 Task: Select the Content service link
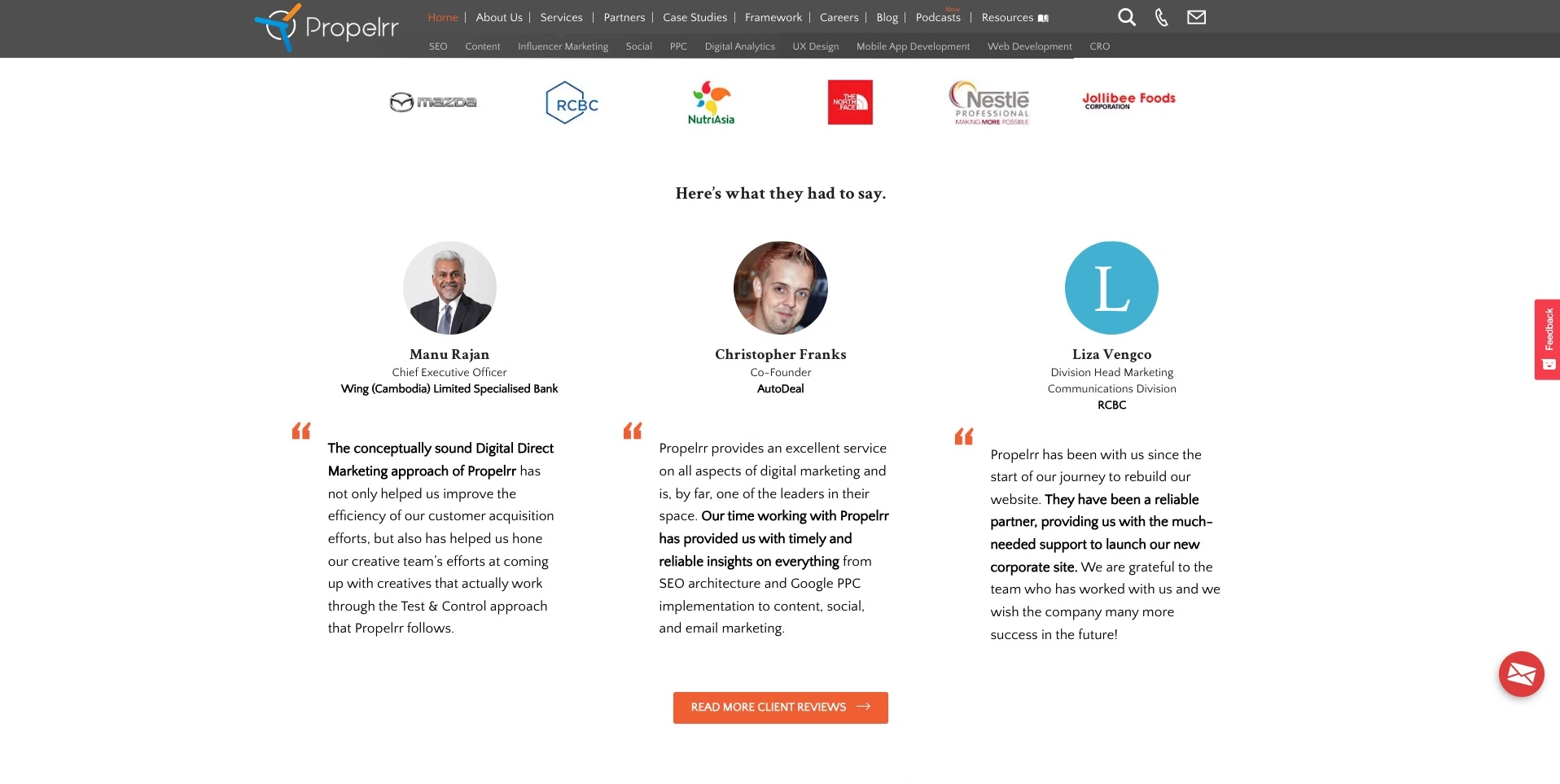pos(483,46)
